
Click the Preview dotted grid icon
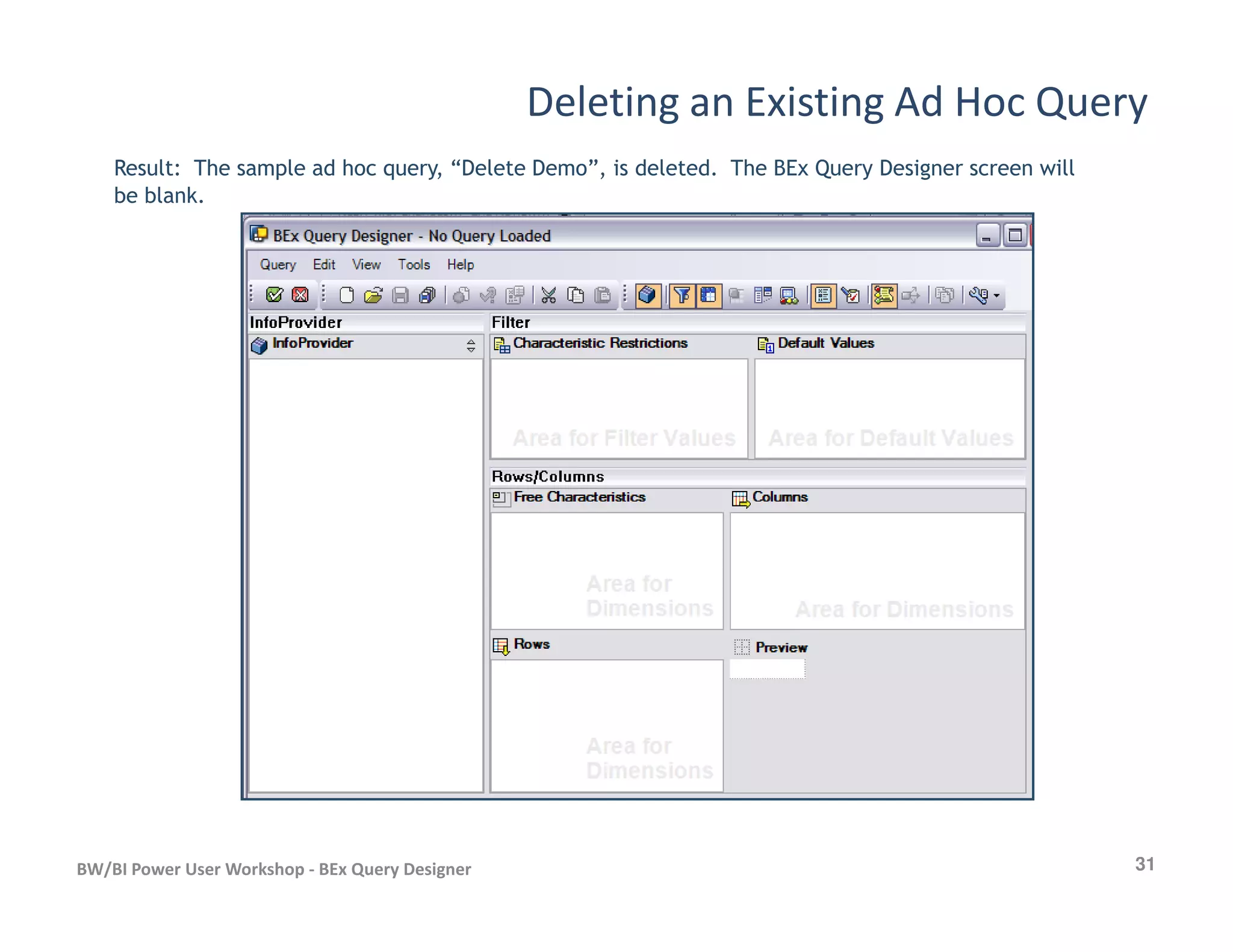click(742, 648)
